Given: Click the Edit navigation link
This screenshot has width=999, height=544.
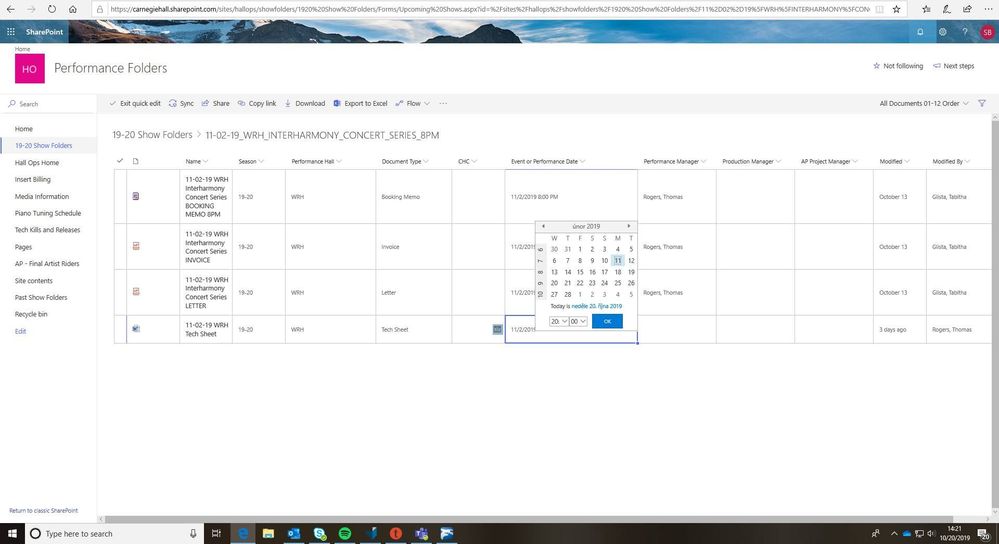Looking at the screenshot, I should click(20, 331).
